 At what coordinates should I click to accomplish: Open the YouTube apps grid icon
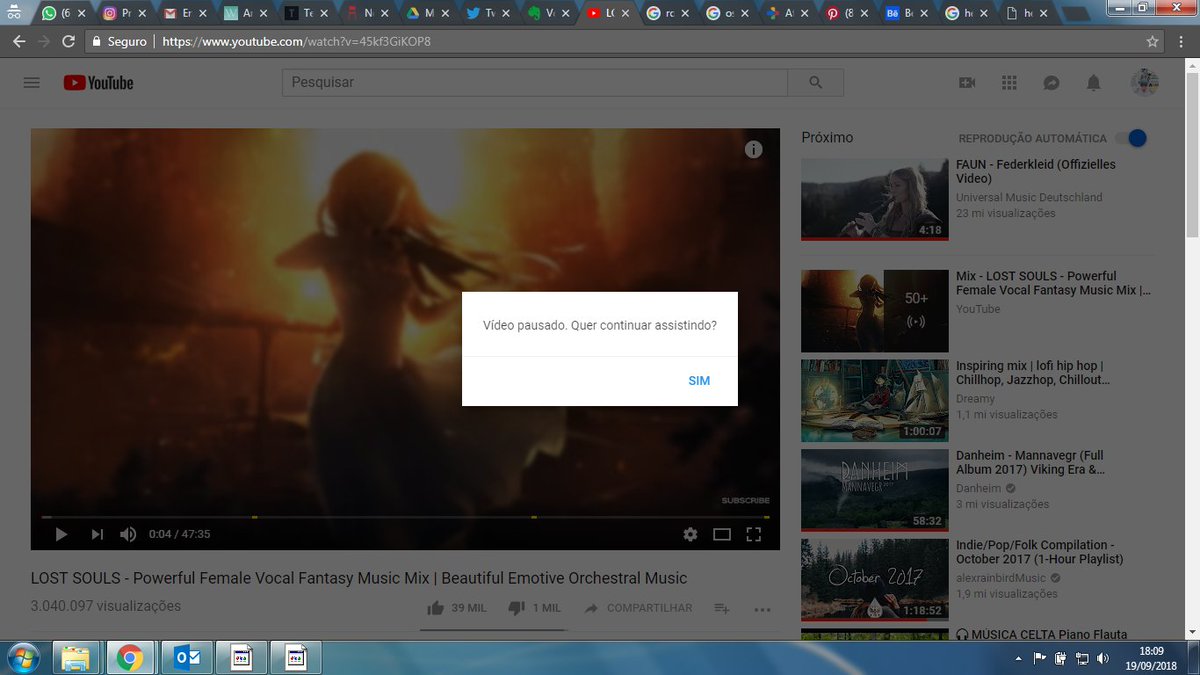coord(1009,83)
